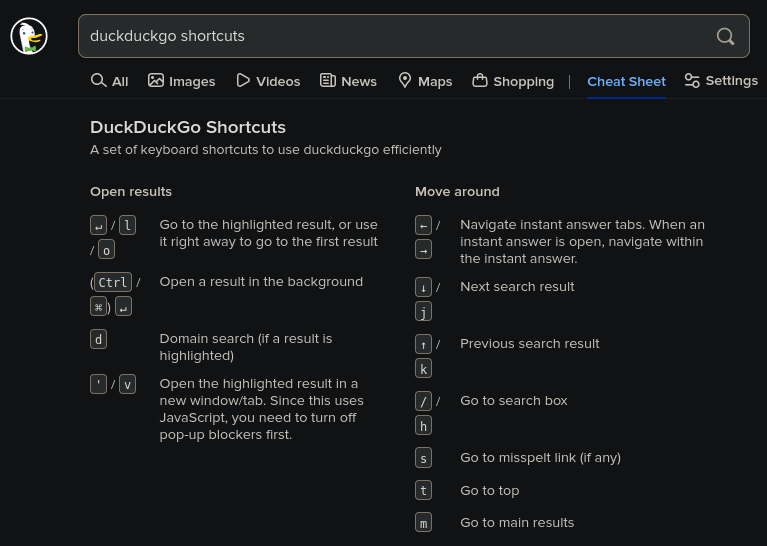Click the up arrow key badge

[424, 344]
